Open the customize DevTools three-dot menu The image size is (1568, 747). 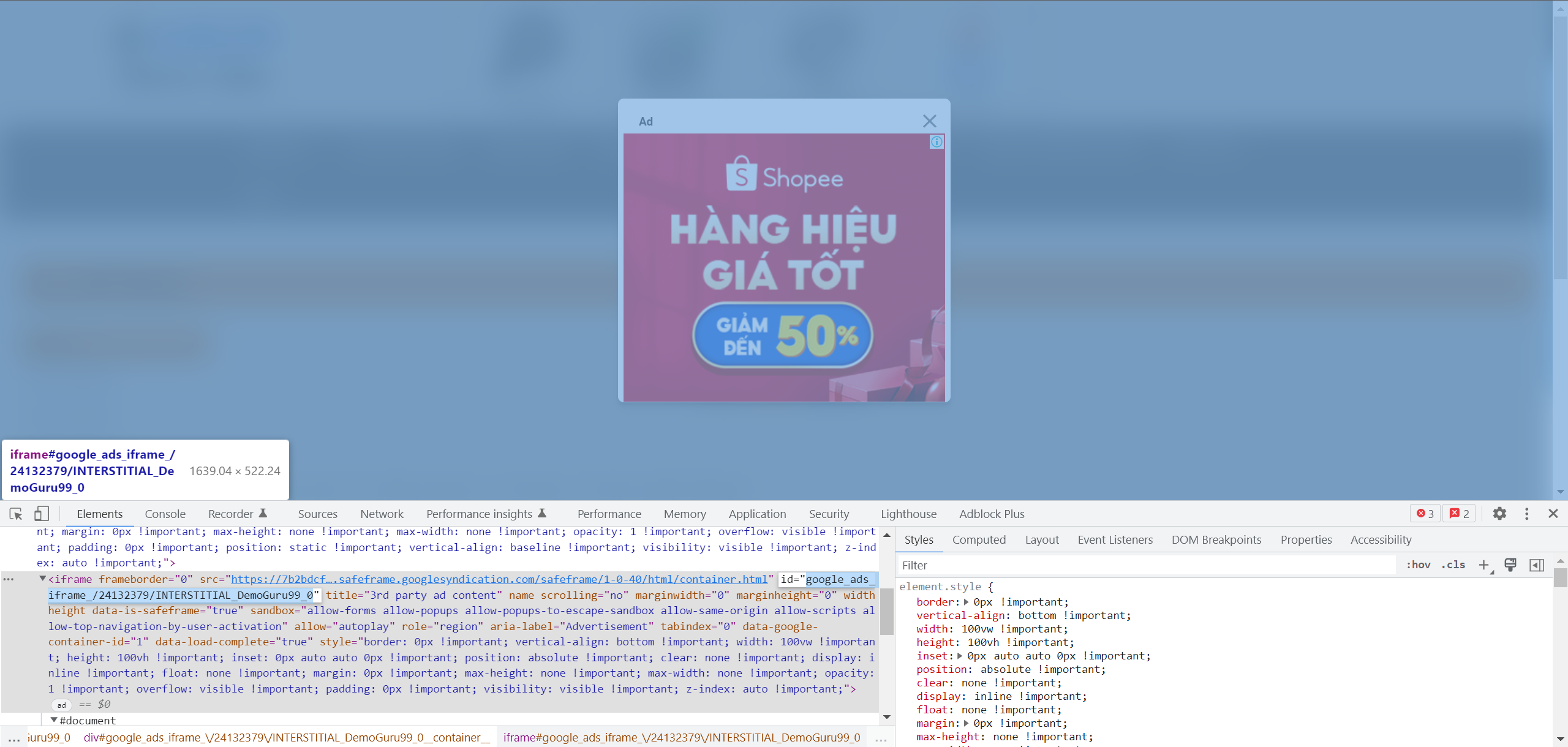(1526, 514)
